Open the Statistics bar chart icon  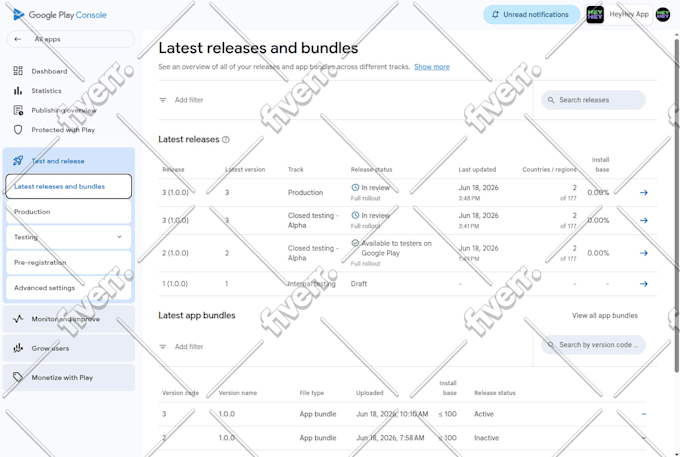18,91
